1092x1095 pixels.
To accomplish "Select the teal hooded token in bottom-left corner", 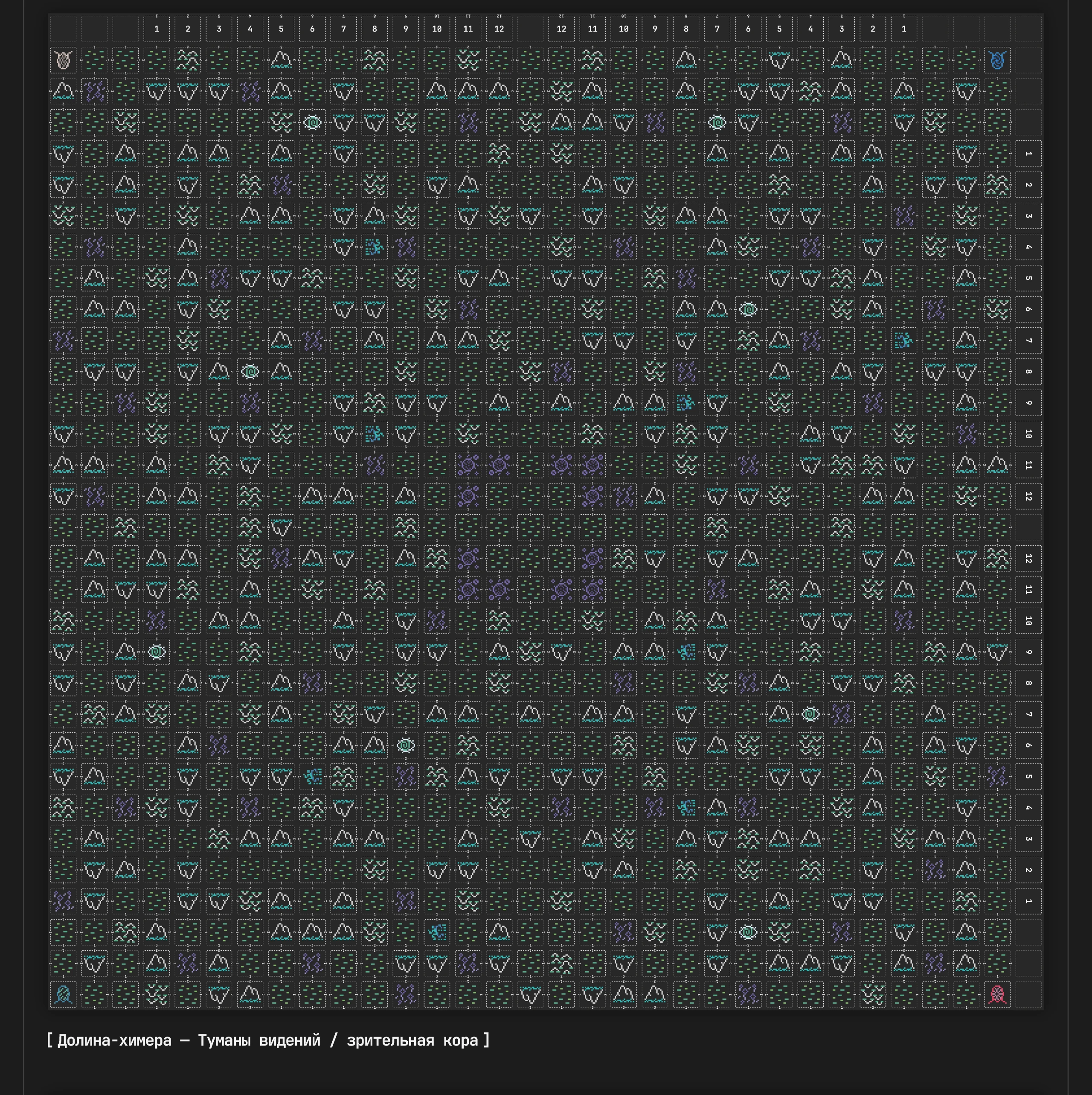I will (x=63, y=994).
